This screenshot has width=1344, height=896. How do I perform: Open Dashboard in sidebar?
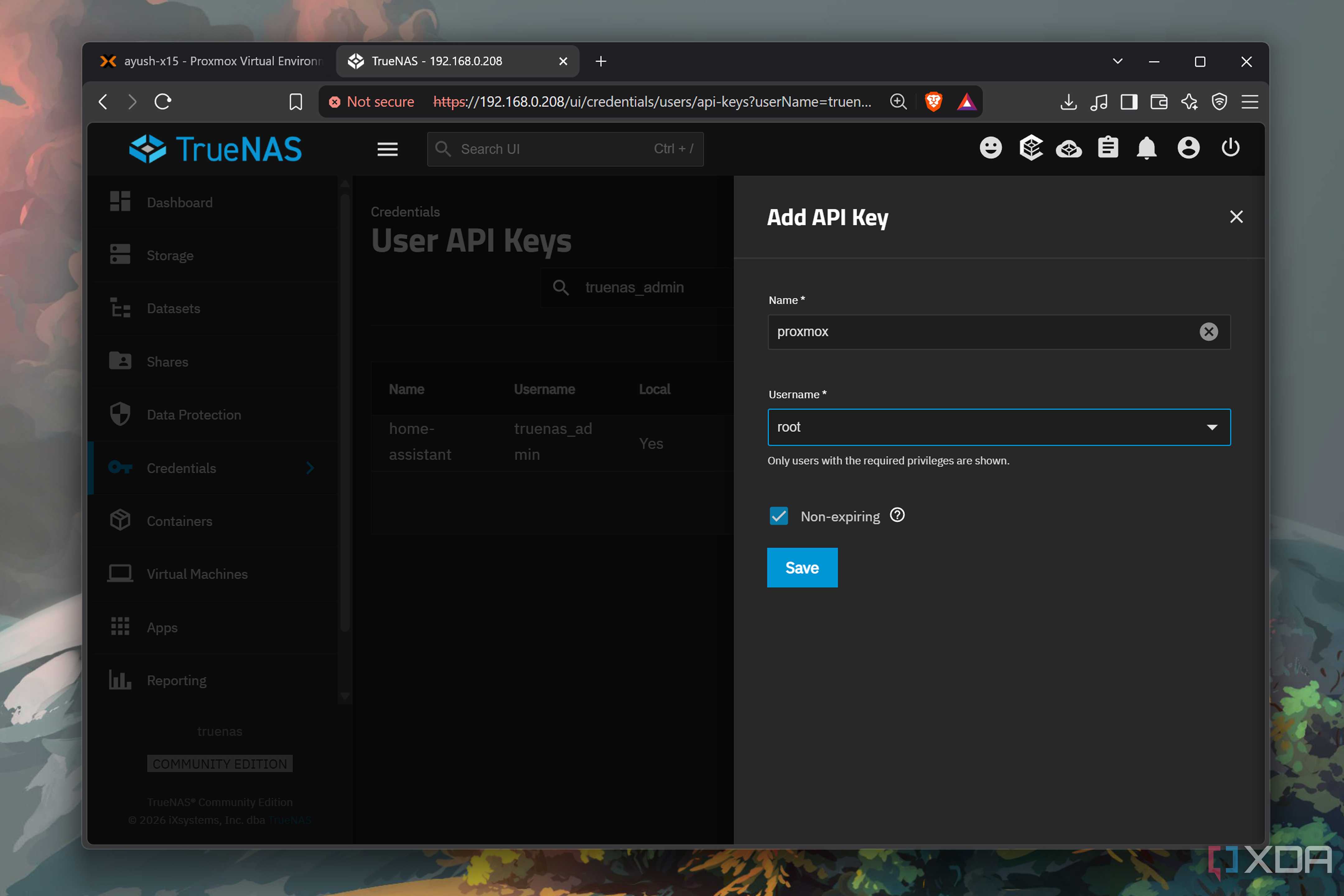[x=212, y=202]
